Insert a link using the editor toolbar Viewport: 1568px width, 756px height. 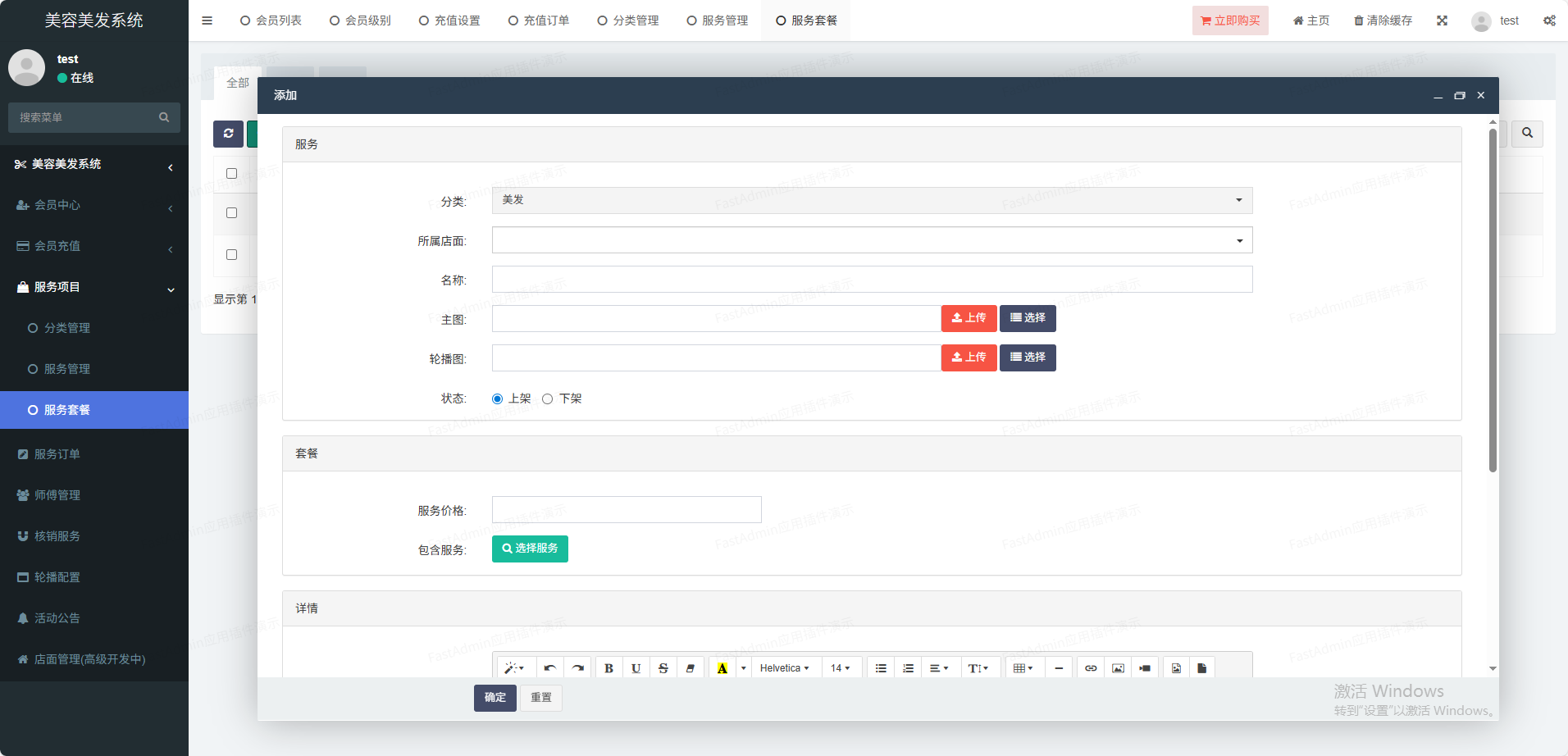[1090, 668]
